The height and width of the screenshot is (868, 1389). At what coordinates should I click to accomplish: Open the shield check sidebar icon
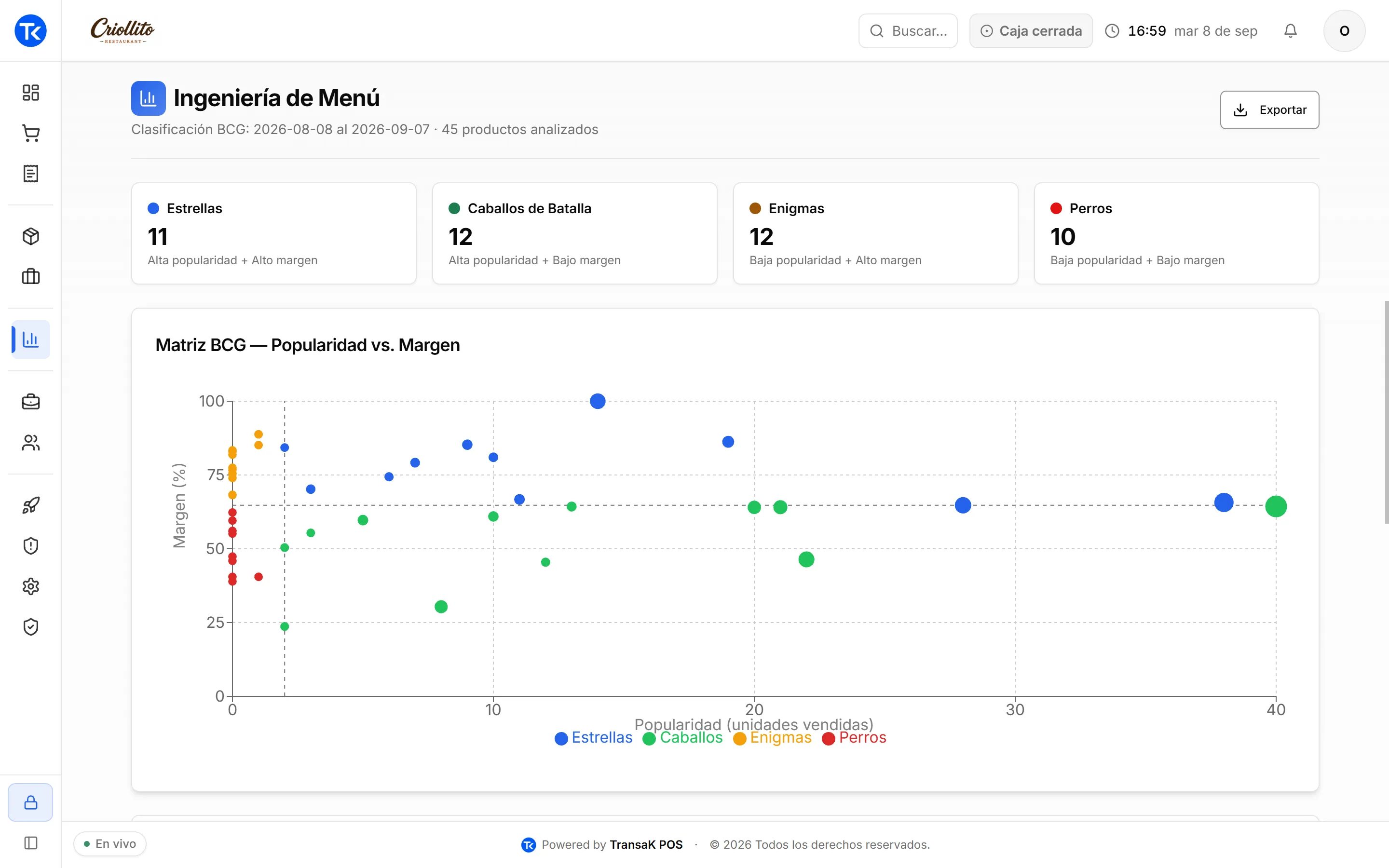pyautogui.click(x=30, y=627)
